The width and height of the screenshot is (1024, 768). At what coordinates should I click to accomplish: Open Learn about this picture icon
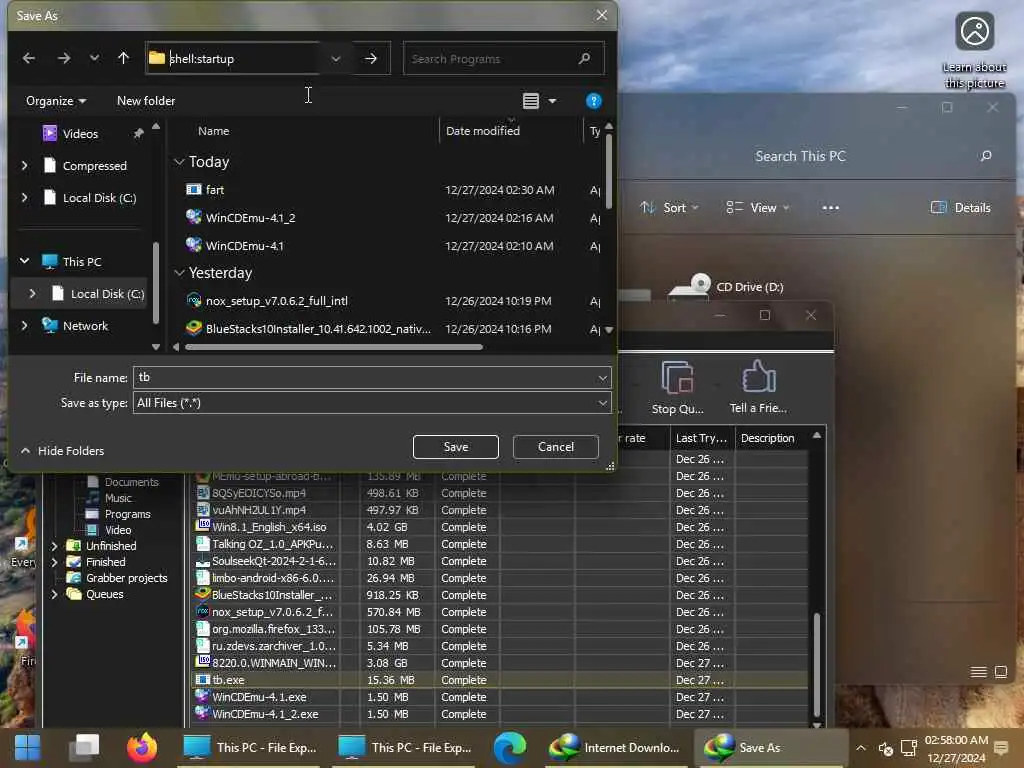974,49
